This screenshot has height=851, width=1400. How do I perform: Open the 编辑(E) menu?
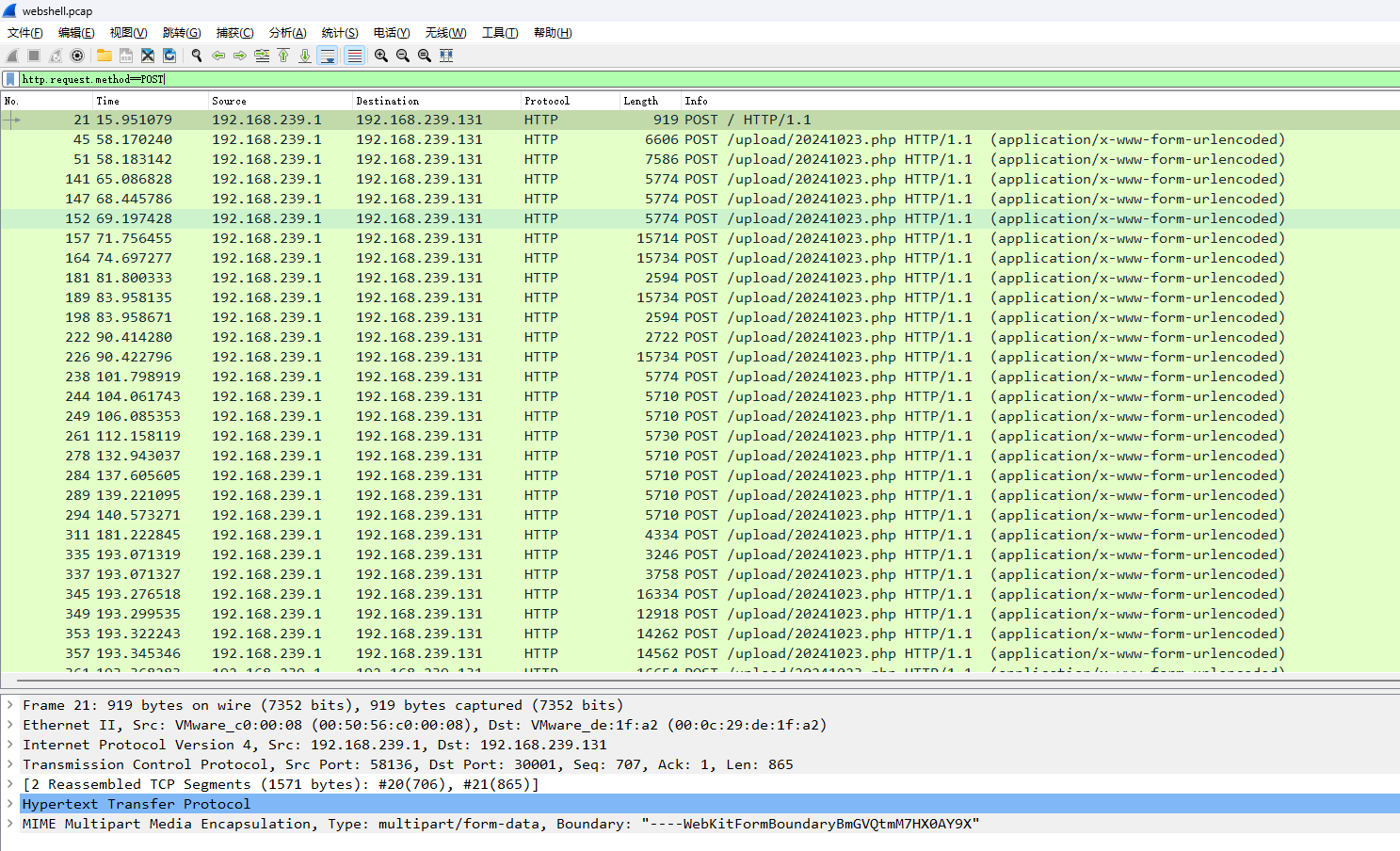pos(76,33)
